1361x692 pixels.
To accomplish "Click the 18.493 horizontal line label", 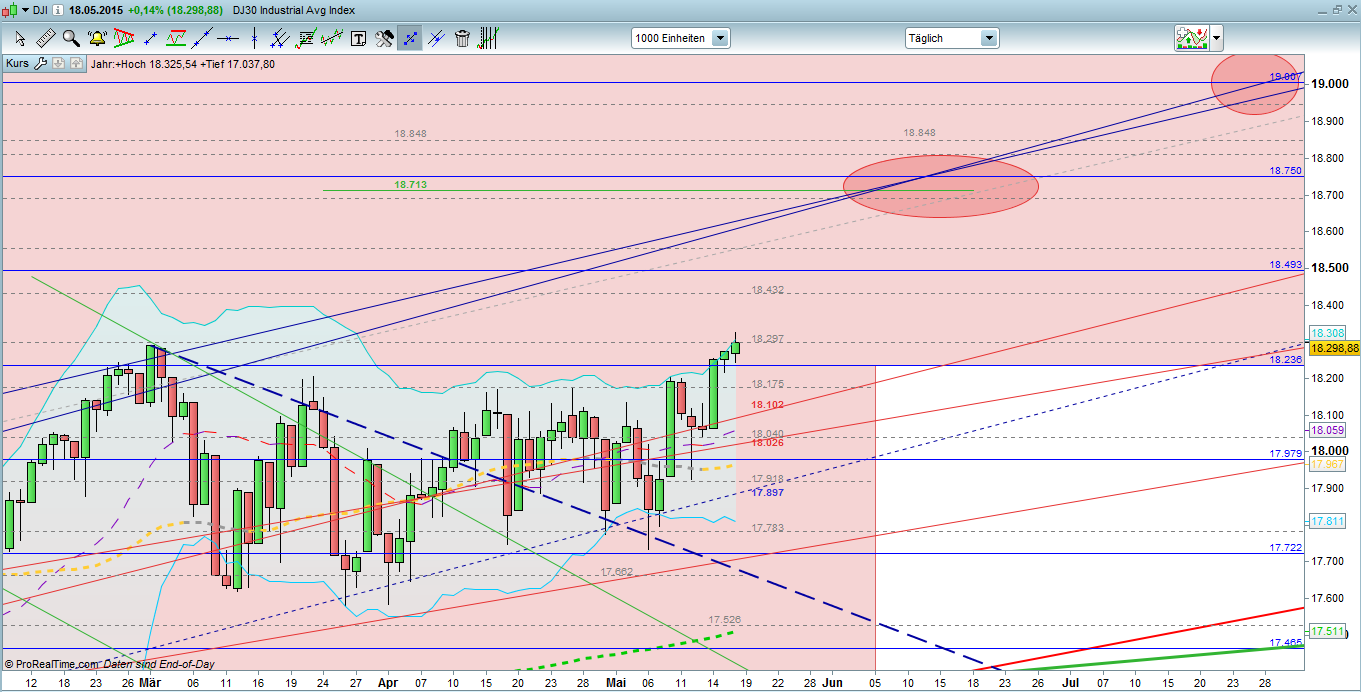I will click(x=1285, y=265).
